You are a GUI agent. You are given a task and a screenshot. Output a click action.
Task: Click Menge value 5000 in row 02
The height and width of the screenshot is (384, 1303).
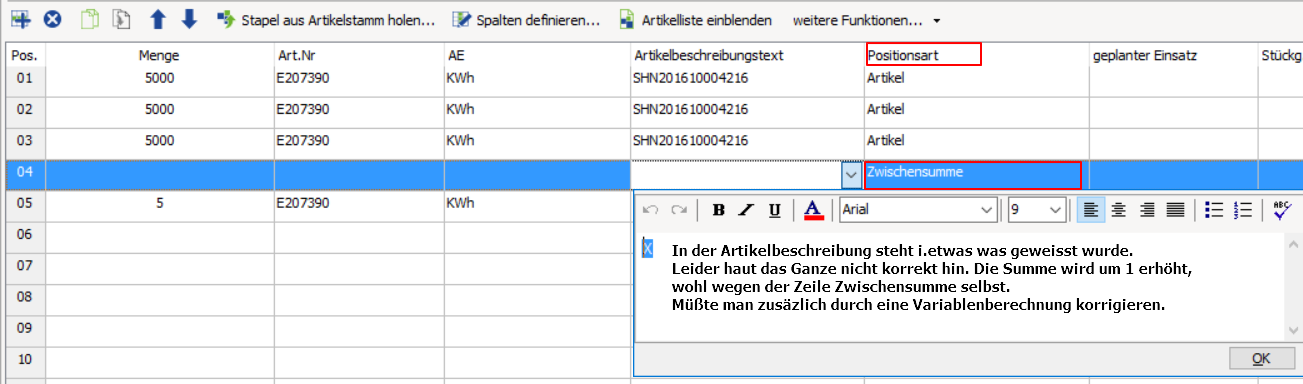tap(159, 109)
